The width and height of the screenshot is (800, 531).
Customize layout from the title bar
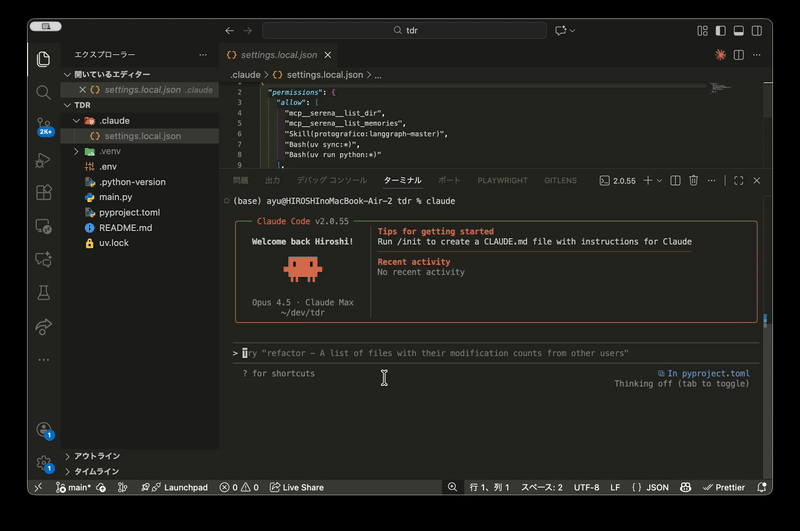(x=703, y=31)
